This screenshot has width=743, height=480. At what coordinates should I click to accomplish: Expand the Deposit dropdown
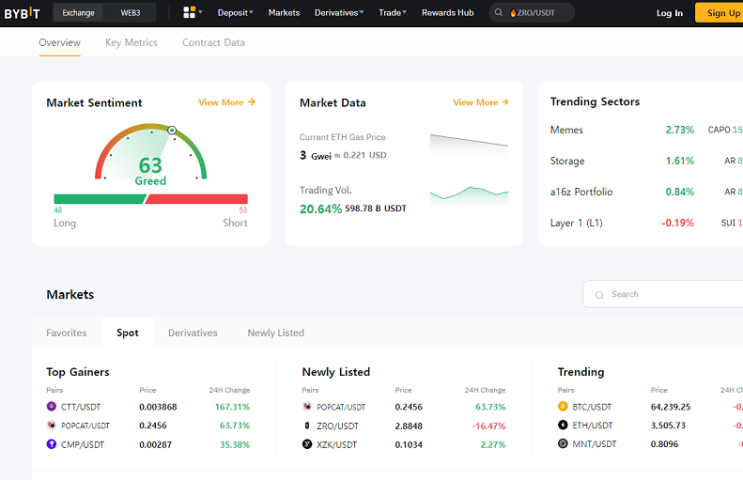pos(236,13)
